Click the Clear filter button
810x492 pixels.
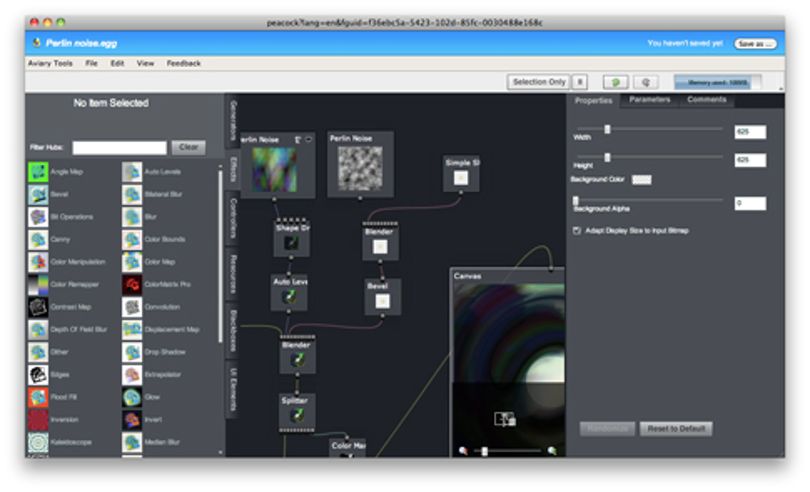[x=189, y=147]
